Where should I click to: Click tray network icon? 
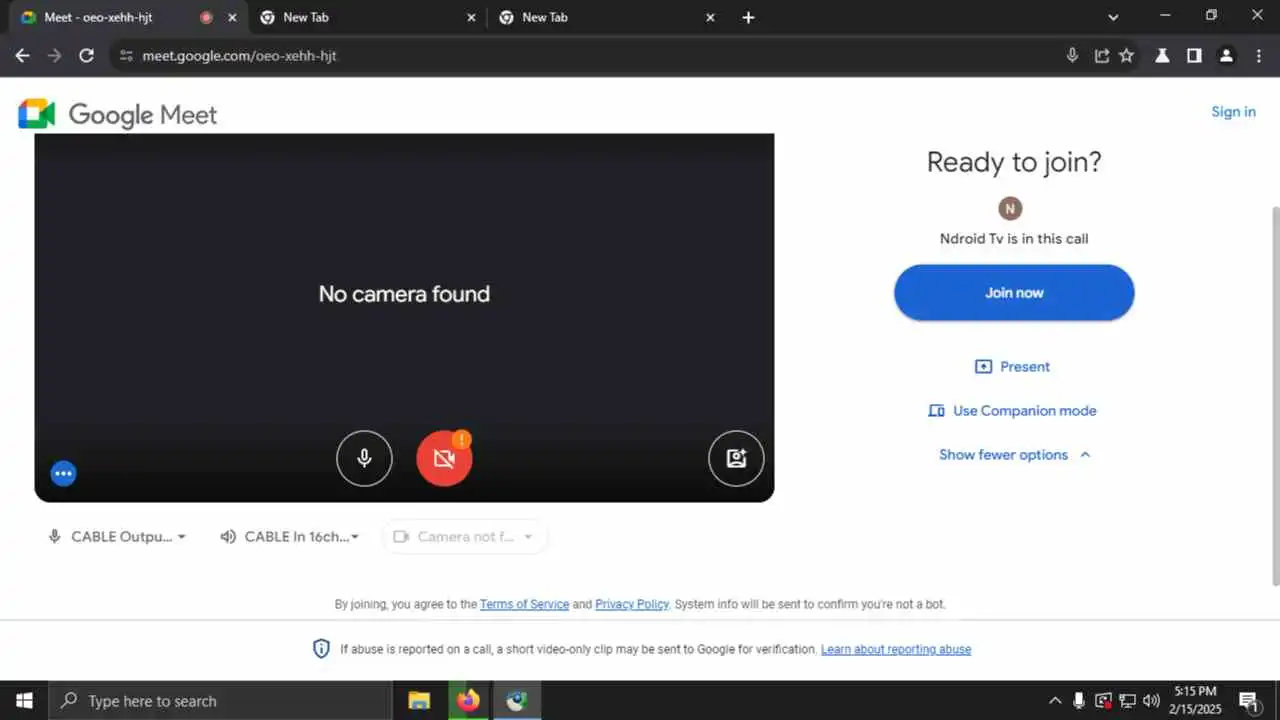click(1127, 701)
